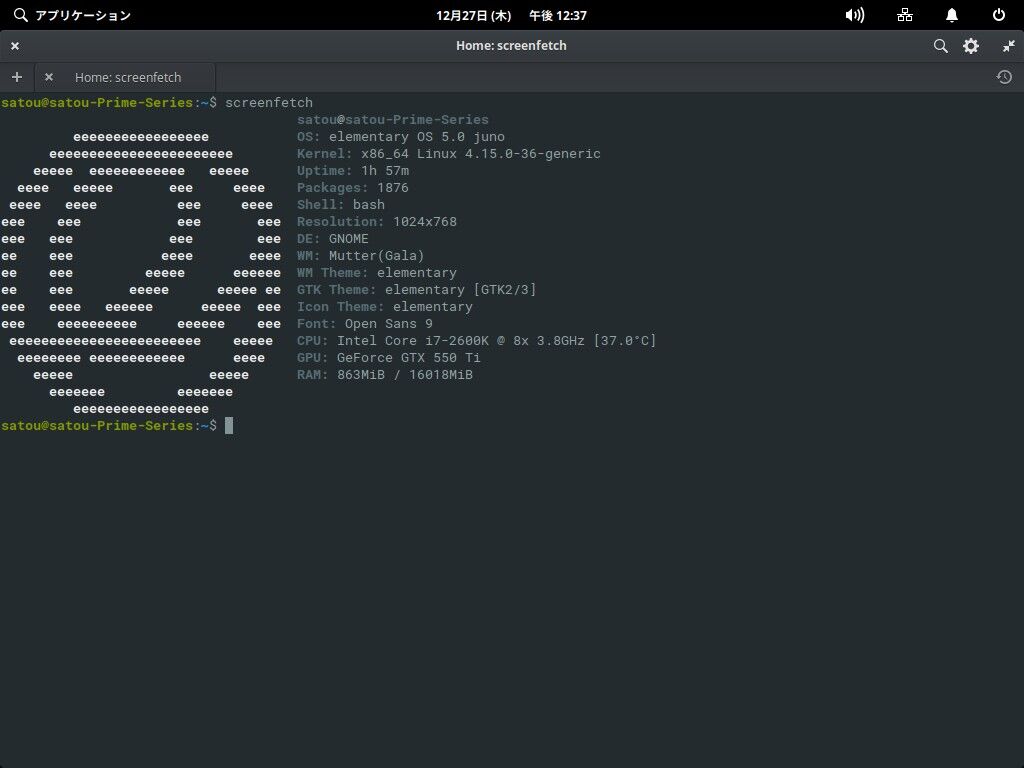The width and height of the screenshot is (1024, 768).
Task: Click the "Resolution: 1024x768" line
Action: [377, 221]
